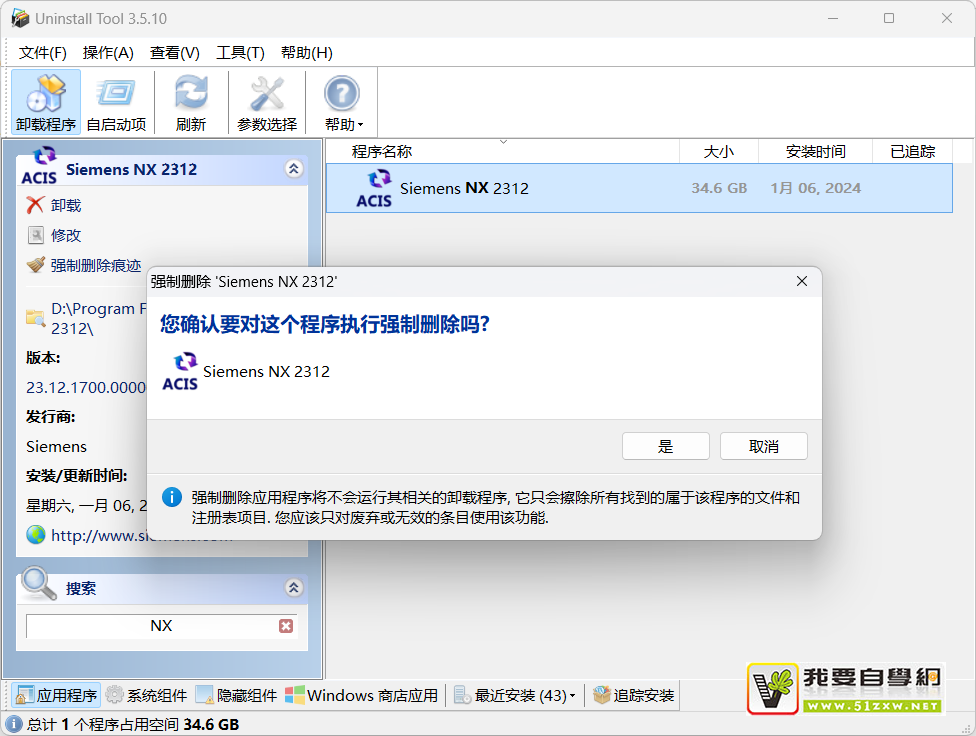Click publisher name Siemens in sidebar
The height and width of the screenshot is (736, 976).
pos(57,446)
